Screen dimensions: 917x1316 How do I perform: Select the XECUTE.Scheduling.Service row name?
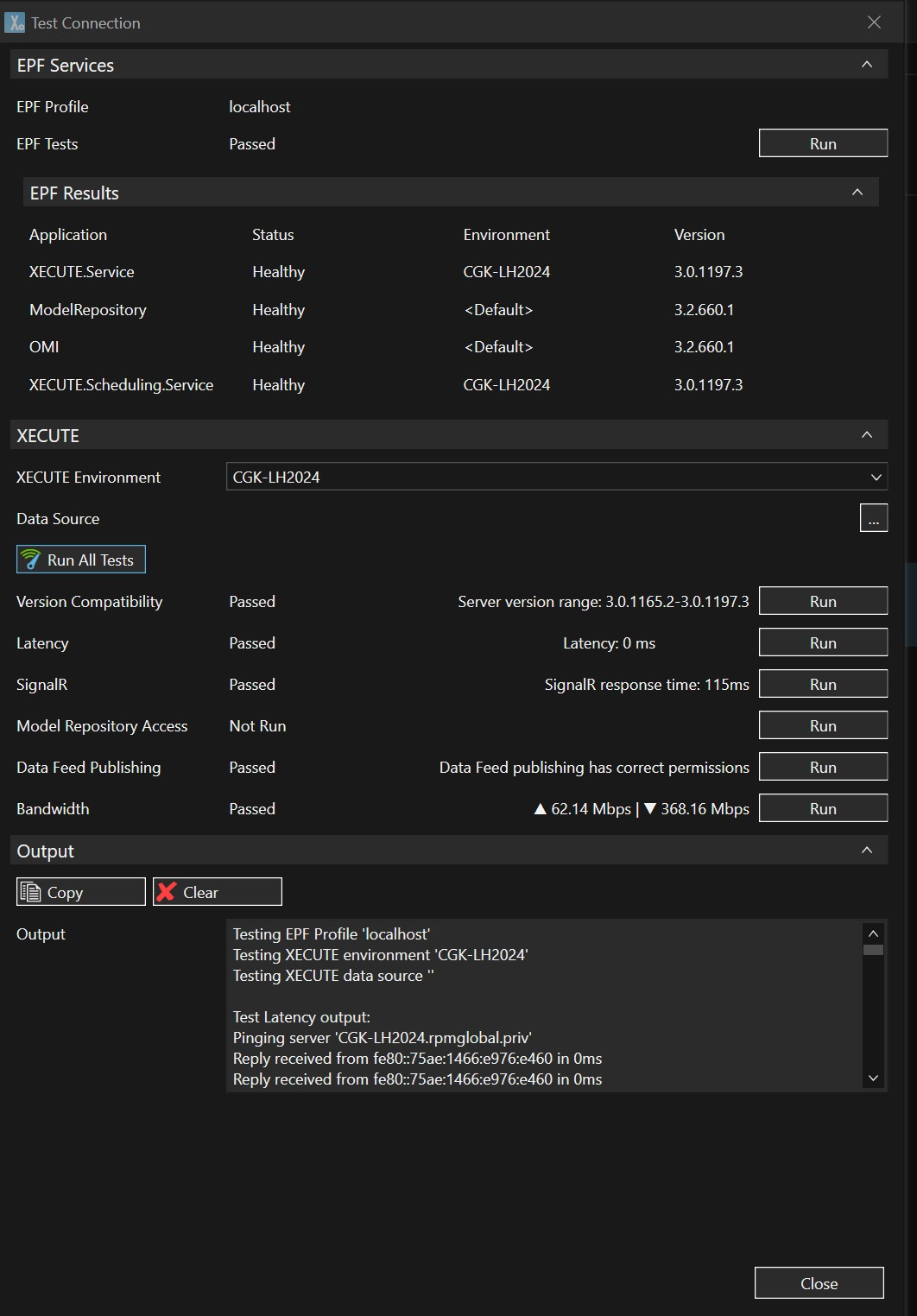pyautogui.click(x=122, y=385)
